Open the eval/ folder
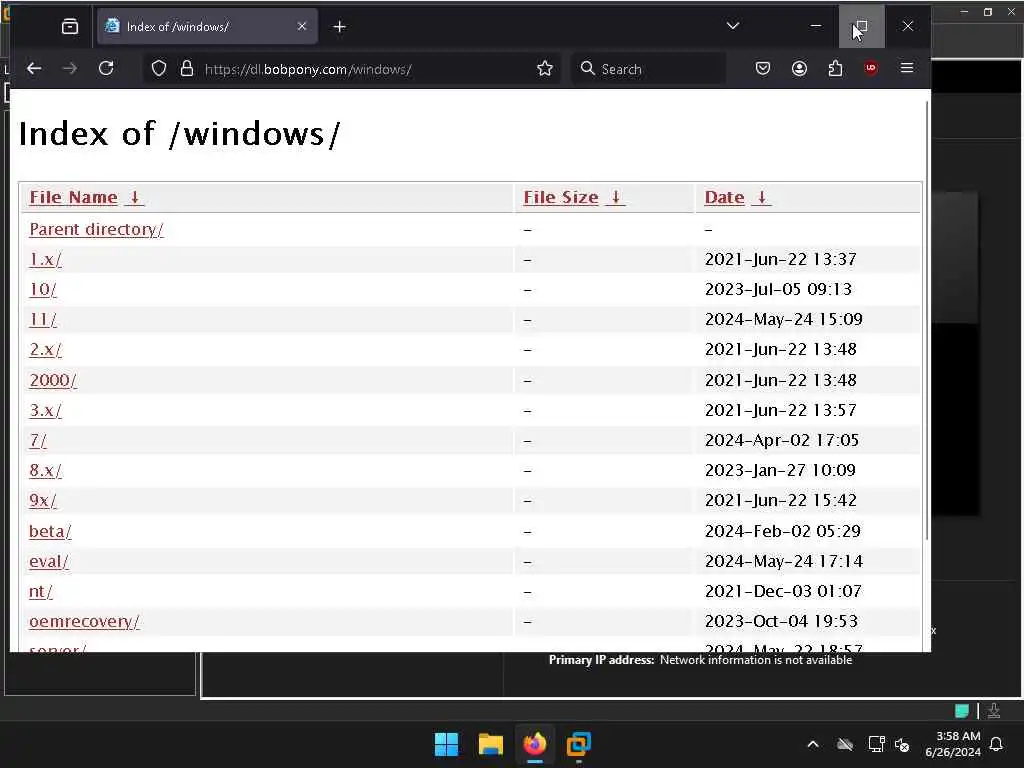 pyautogui.click(x=48, y=561)
